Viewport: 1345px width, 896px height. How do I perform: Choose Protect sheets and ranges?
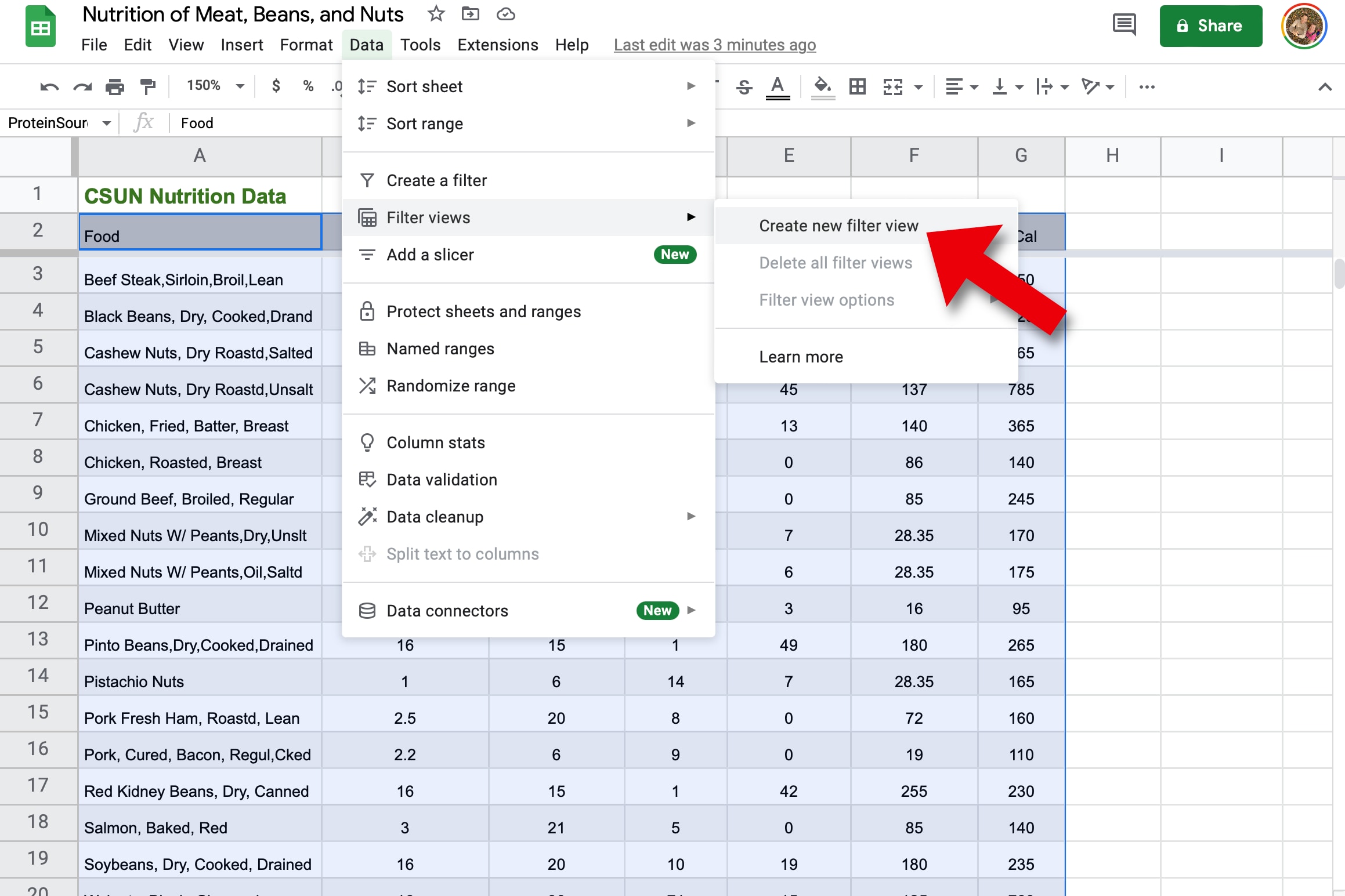[528, 311]
